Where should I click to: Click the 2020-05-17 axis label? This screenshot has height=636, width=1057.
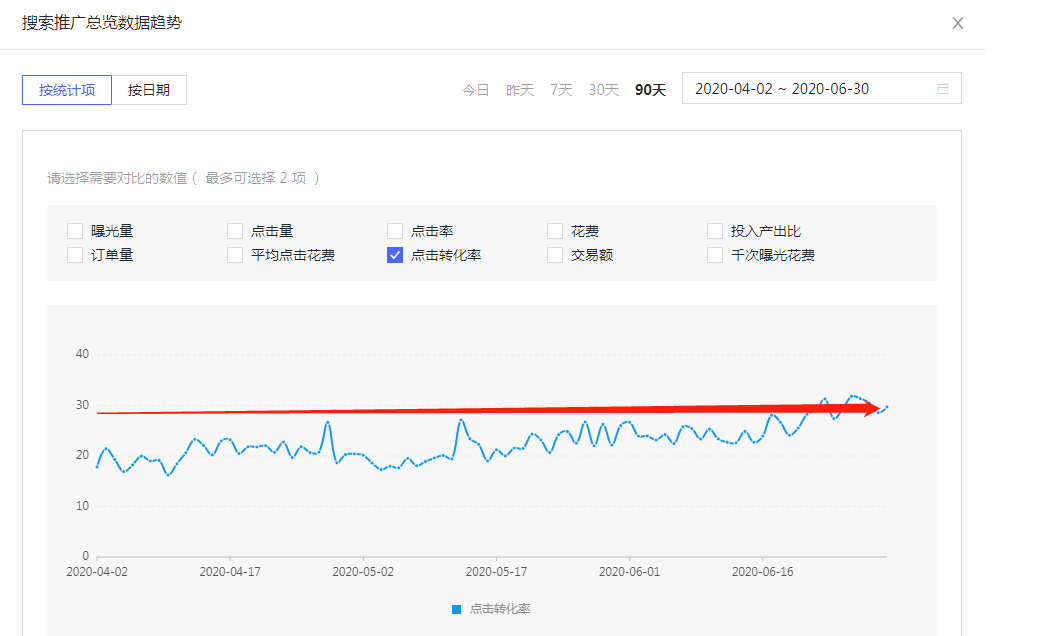pos(496,572)
